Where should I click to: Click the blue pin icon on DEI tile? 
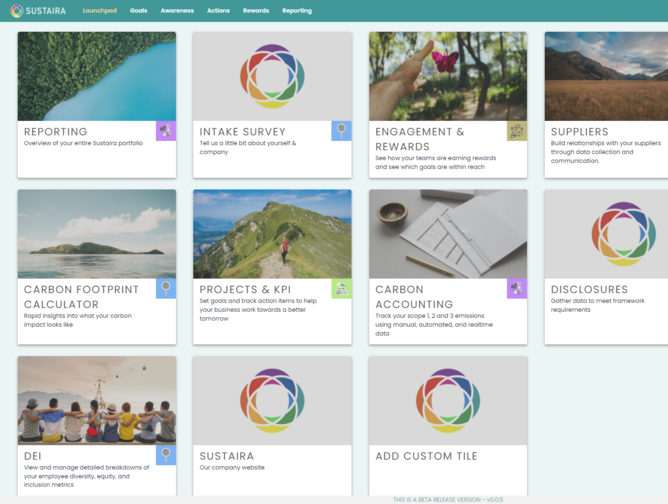166,455
